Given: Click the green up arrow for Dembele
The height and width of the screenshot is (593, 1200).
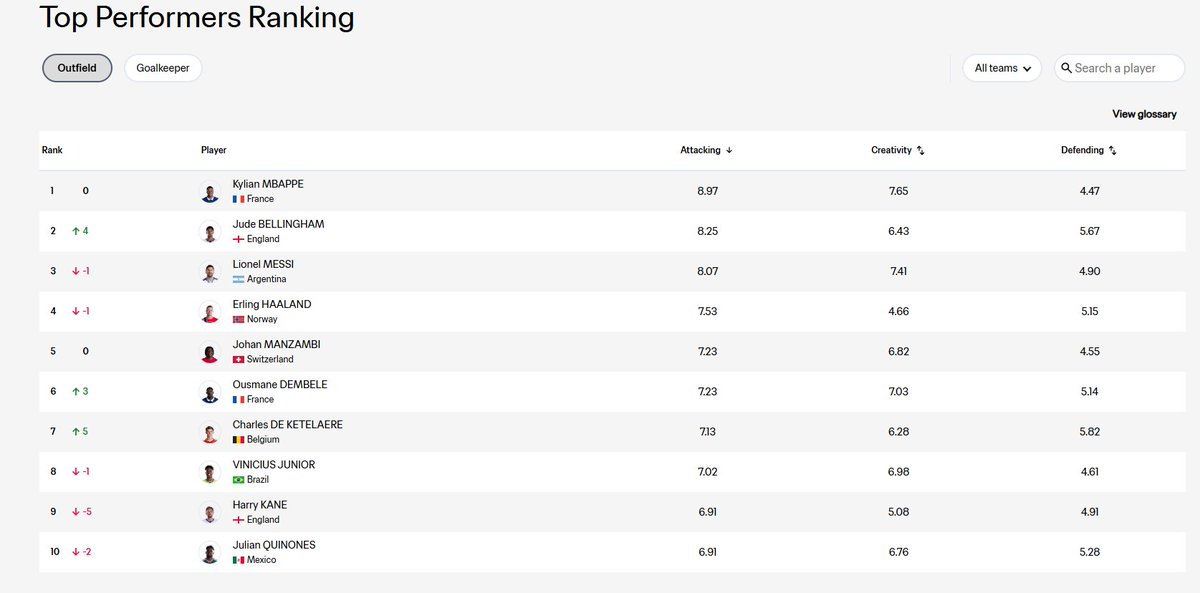Looking at the screenshot, I should click(x=75, y=391).
